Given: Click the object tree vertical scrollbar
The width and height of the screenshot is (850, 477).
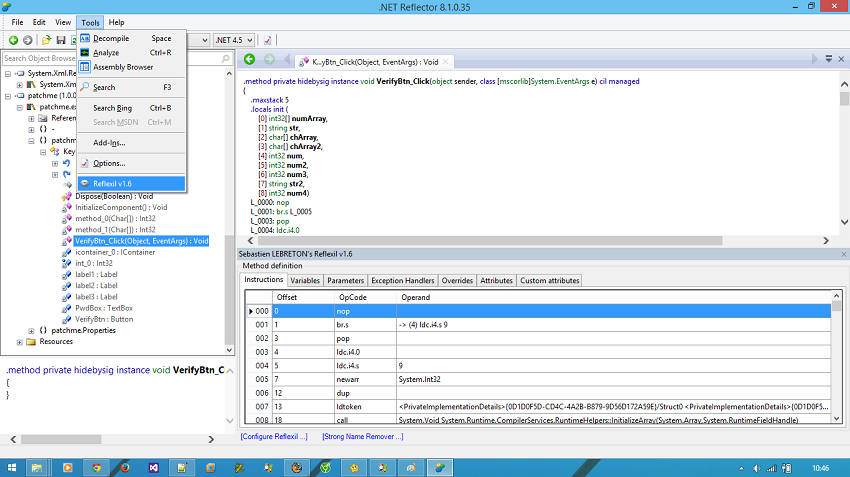Looking at the screenshot, I should pos(229,288).
